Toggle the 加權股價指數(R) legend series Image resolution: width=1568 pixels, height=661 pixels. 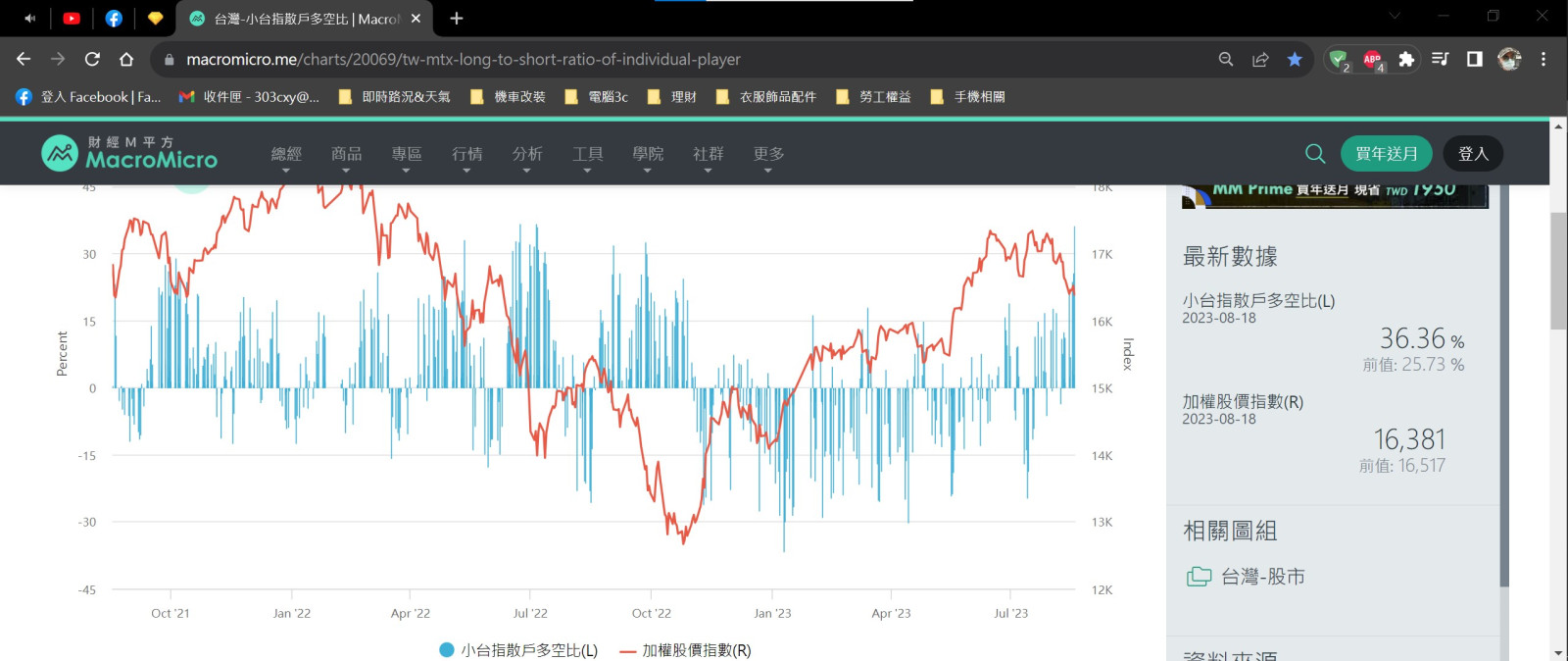(x=686, y=650)
